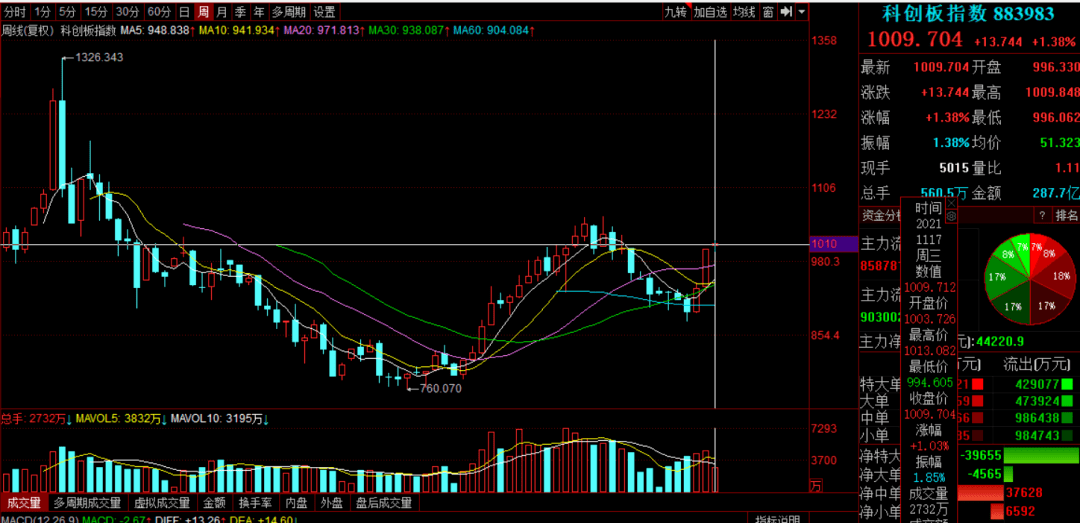Switch to the 金额 amount indicator tab
Viewport: 1080px width, 523px height.
pyautogui.click(x=214, y=504)
